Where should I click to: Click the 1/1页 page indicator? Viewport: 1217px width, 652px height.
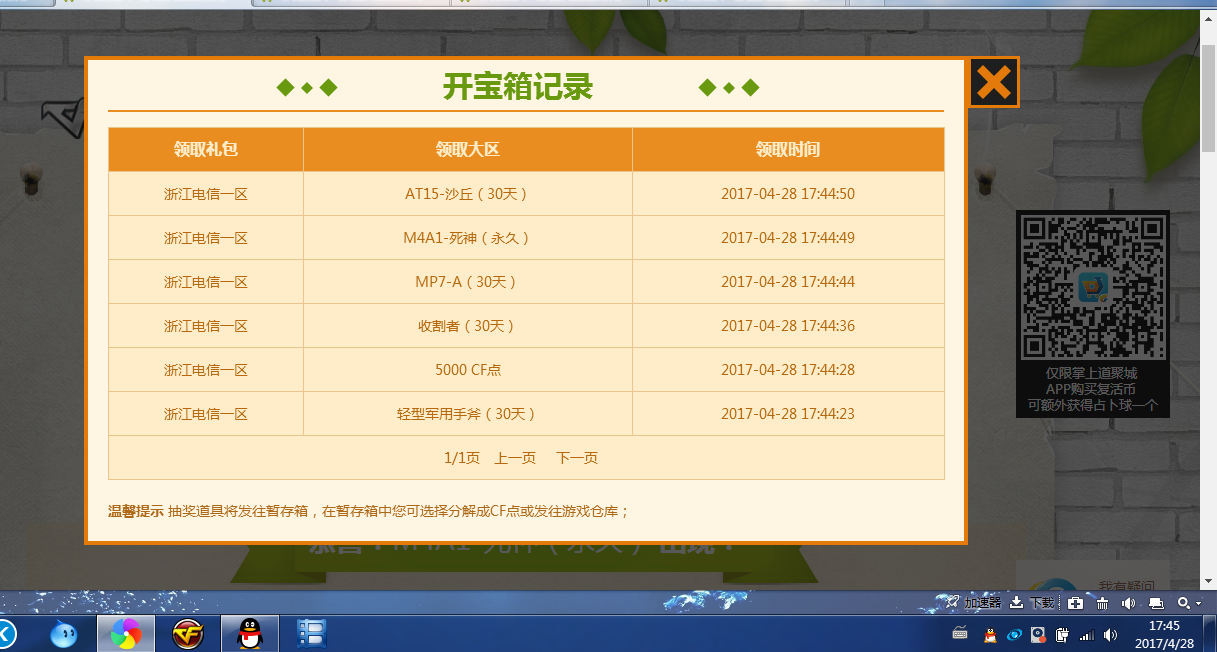(462, 458)
